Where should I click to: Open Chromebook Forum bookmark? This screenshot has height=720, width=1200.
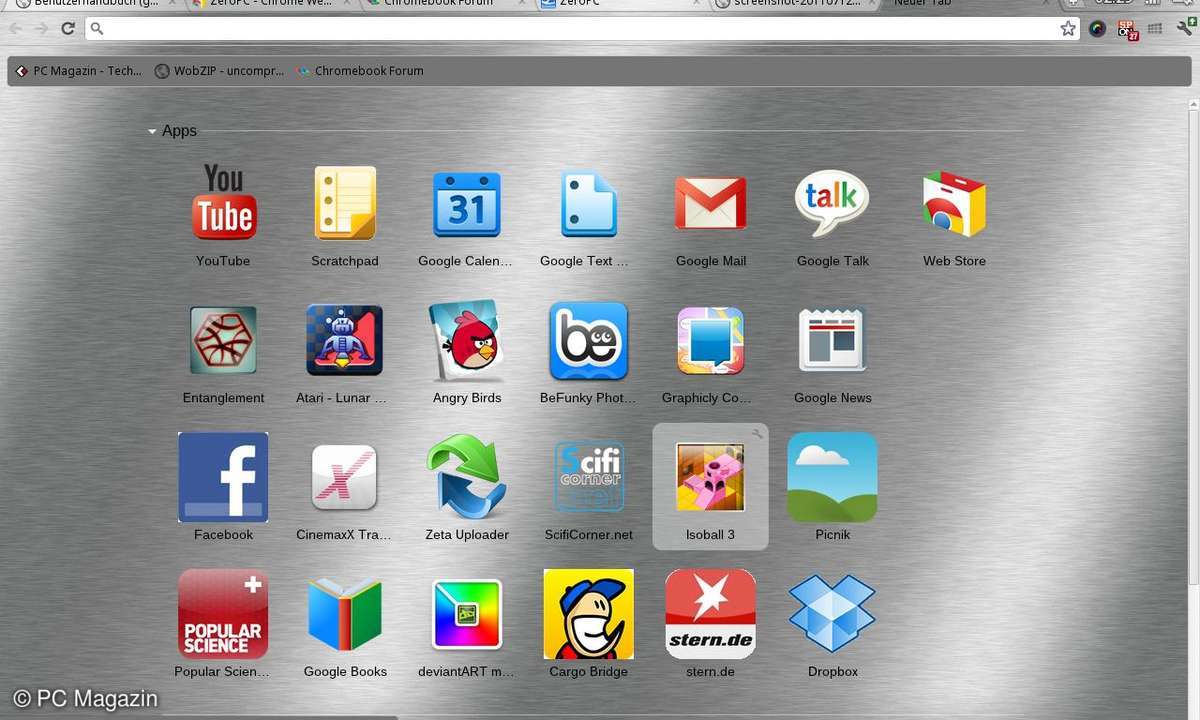[360, 71]
